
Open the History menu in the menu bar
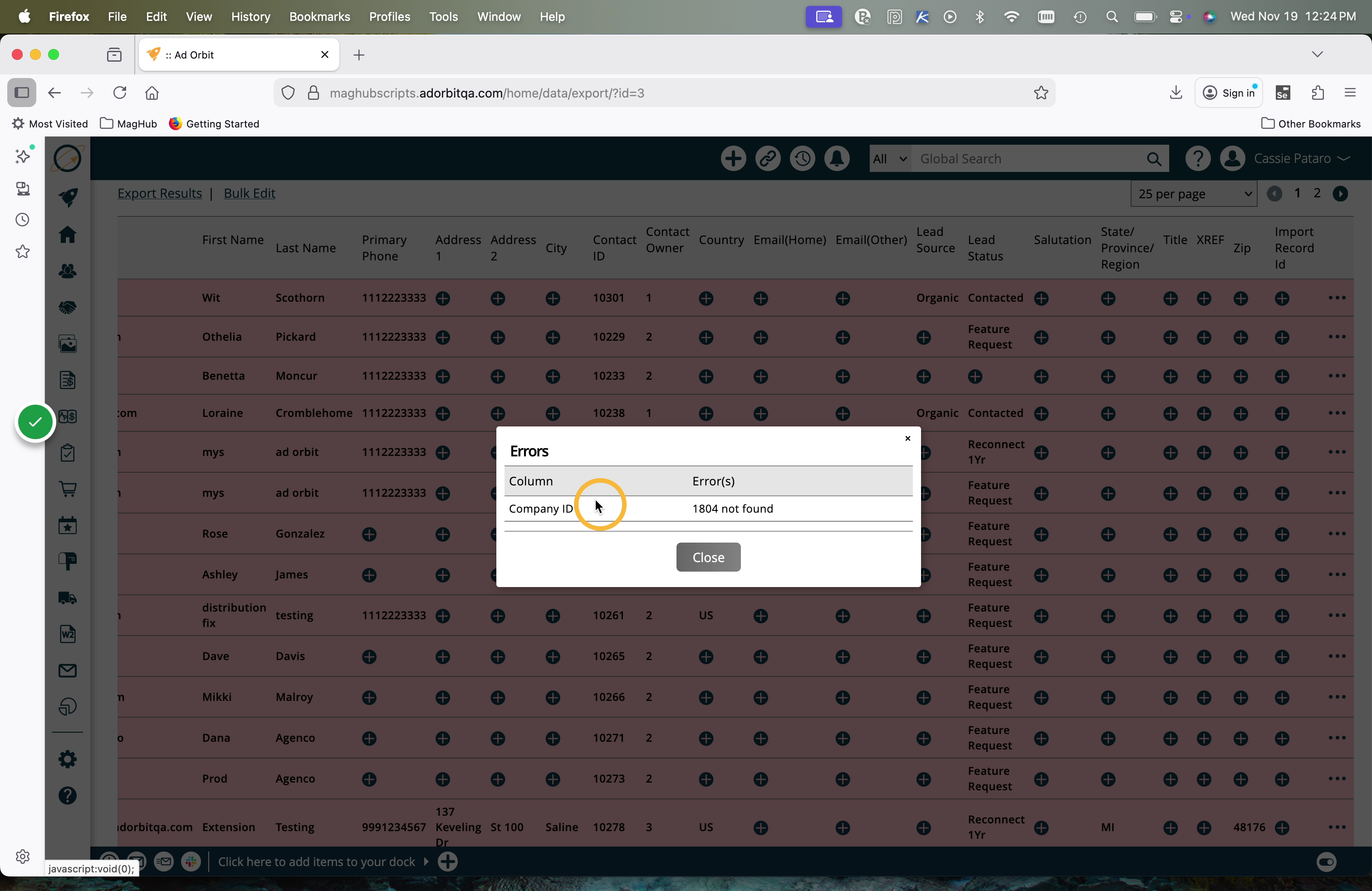[250, 17]
